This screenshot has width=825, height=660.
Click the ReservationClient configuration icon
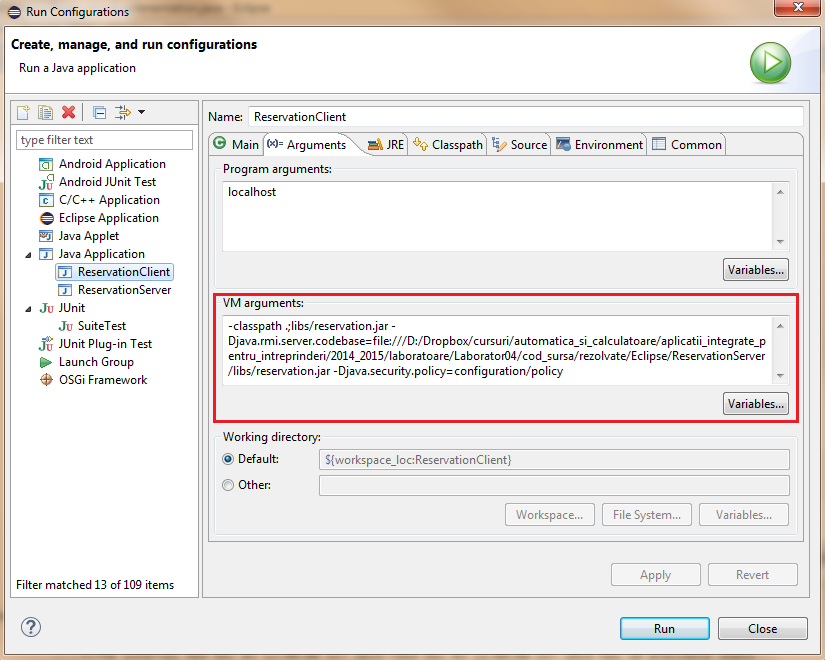pyautogui.click(x=65, y=272)
